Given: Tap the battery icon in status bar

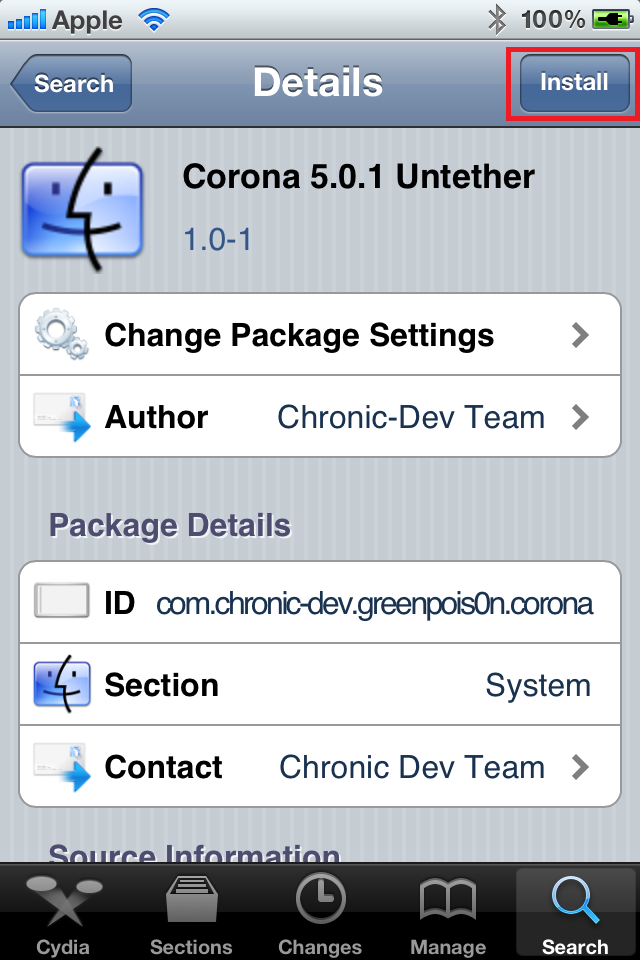Looking at the screenshot, I should (613, 18).
